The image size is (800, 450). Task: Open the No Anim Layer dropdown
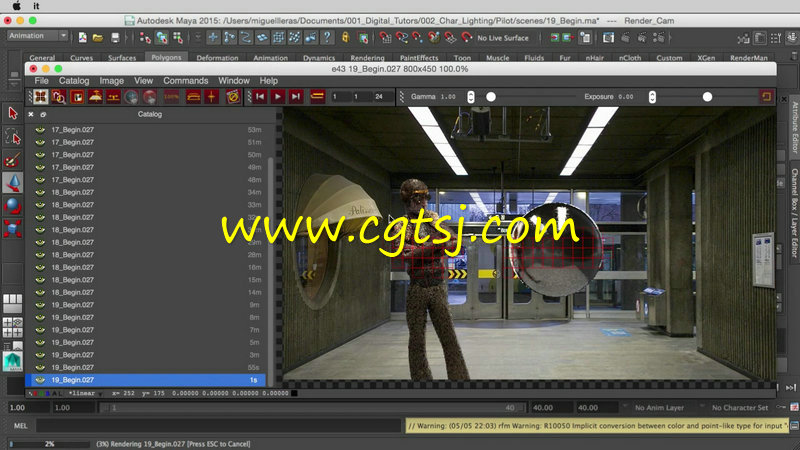click(x=659, y=408)
